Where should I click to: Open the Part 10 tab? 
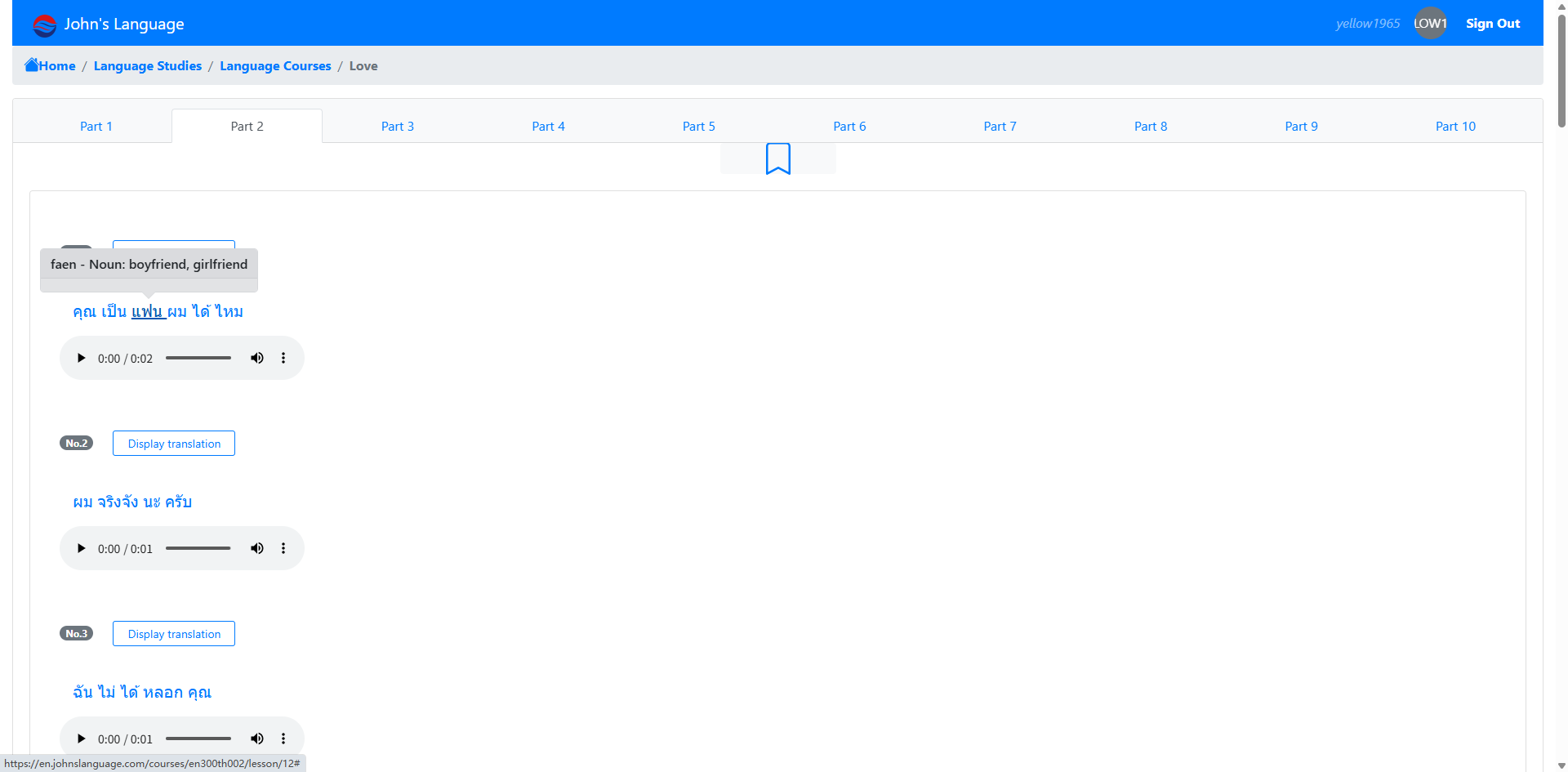1454,127
